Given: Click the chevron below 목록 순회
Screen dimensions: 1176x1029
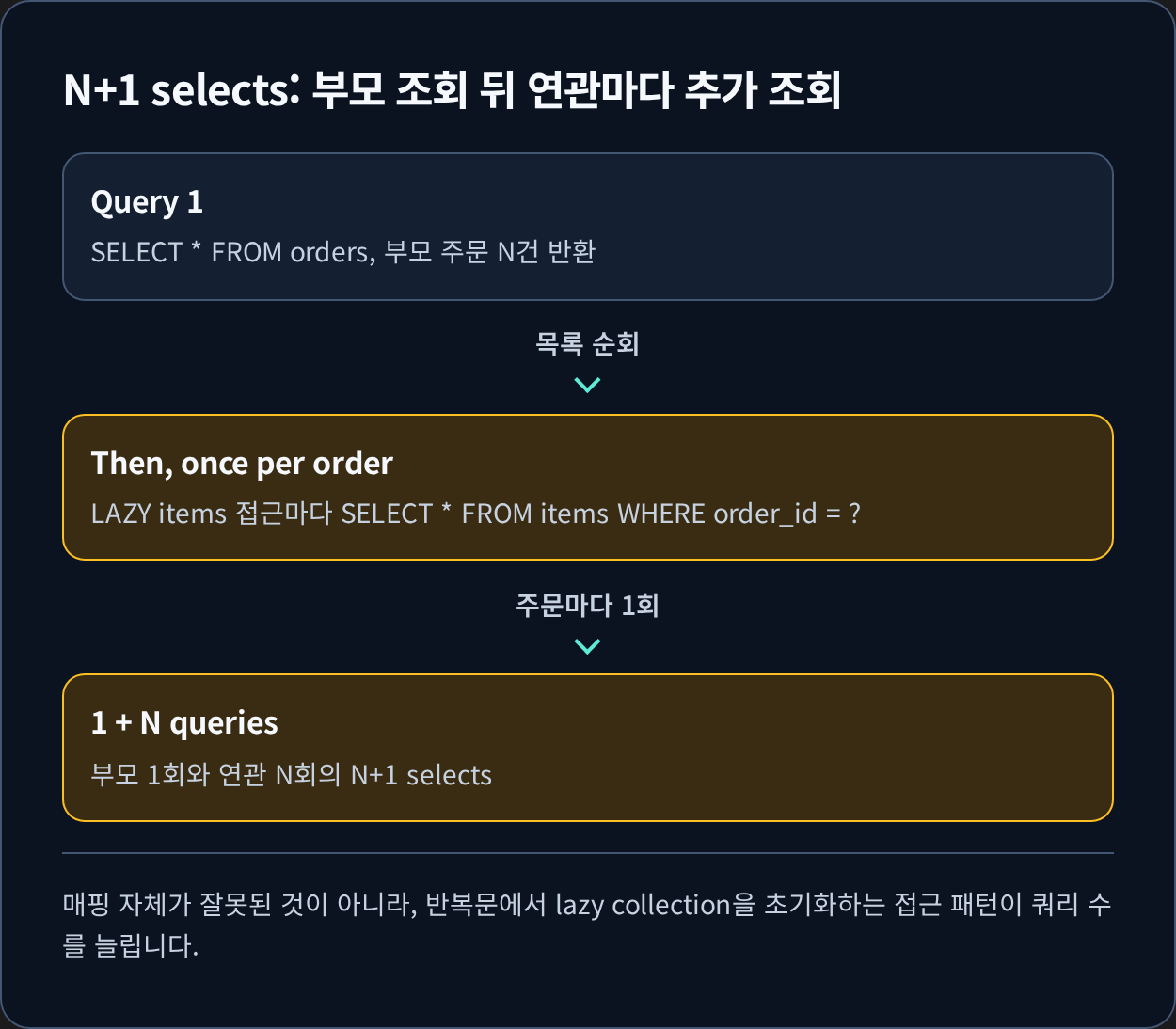Looking at the screenshot, I should point(587,385).
